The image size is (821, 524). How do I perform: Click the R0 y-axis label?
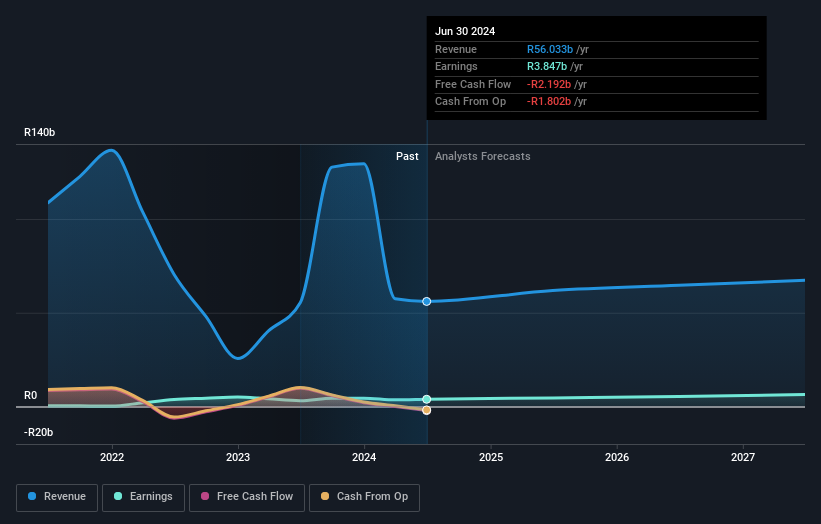[x=31, y=396]
